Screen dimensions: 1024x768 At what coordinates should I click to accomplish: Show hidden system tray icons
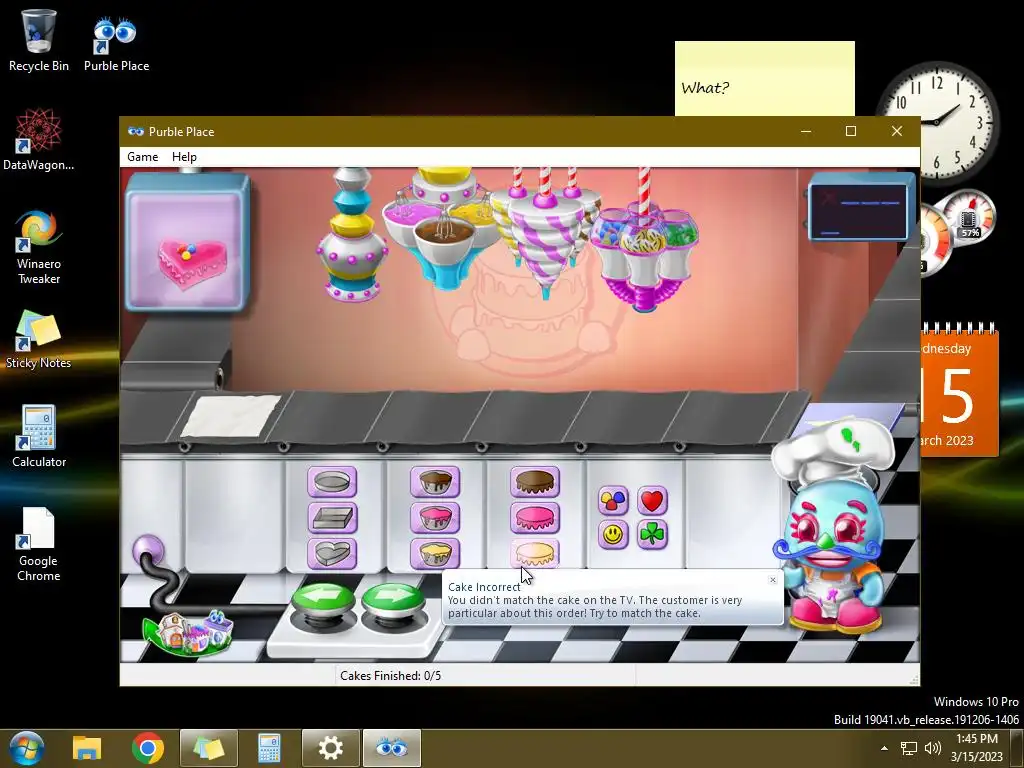(x=884, y=748)
